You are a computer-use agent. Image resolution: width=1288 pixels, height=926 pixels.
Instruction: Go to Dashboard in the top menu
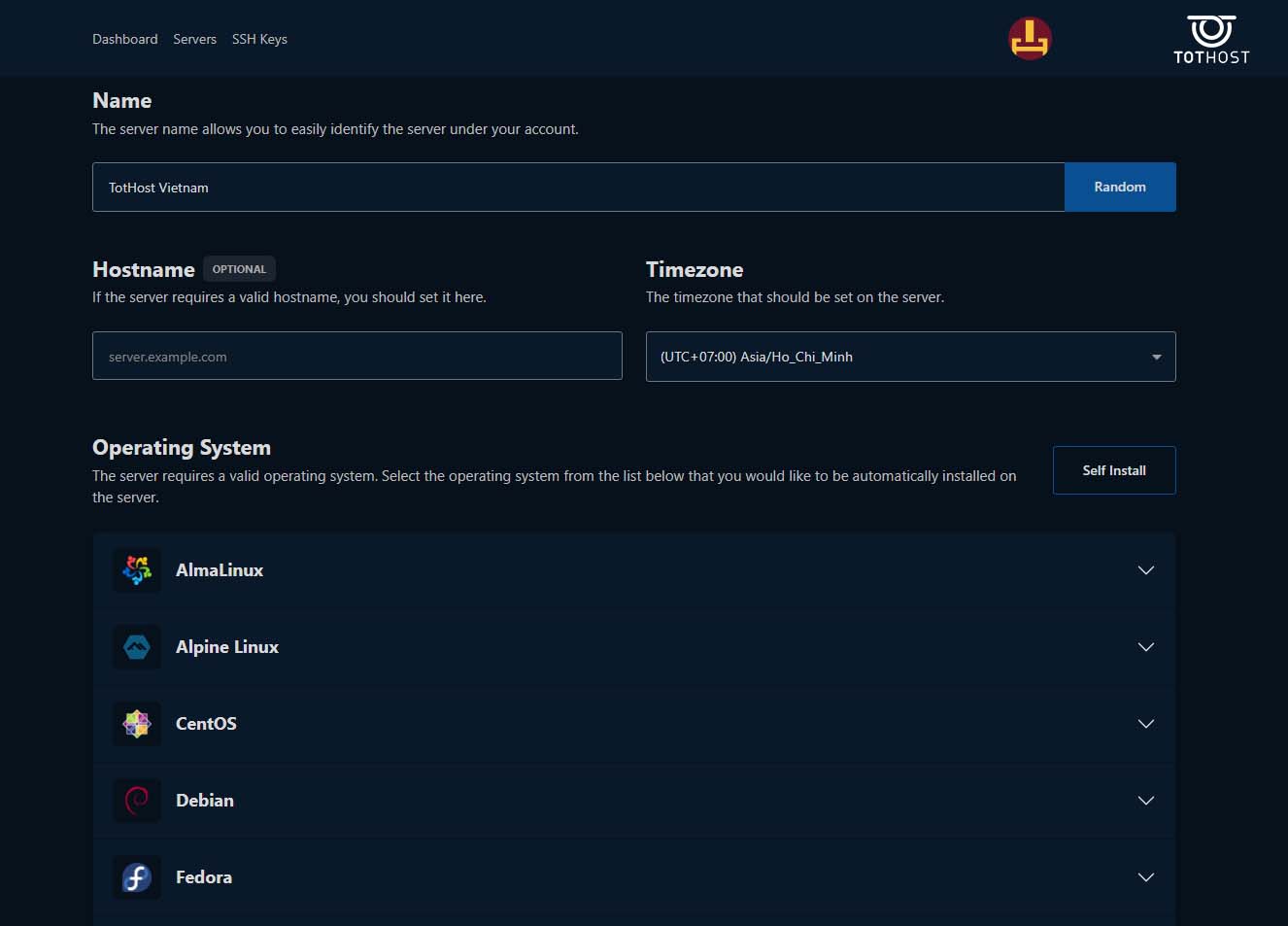[x=124, y=39]
